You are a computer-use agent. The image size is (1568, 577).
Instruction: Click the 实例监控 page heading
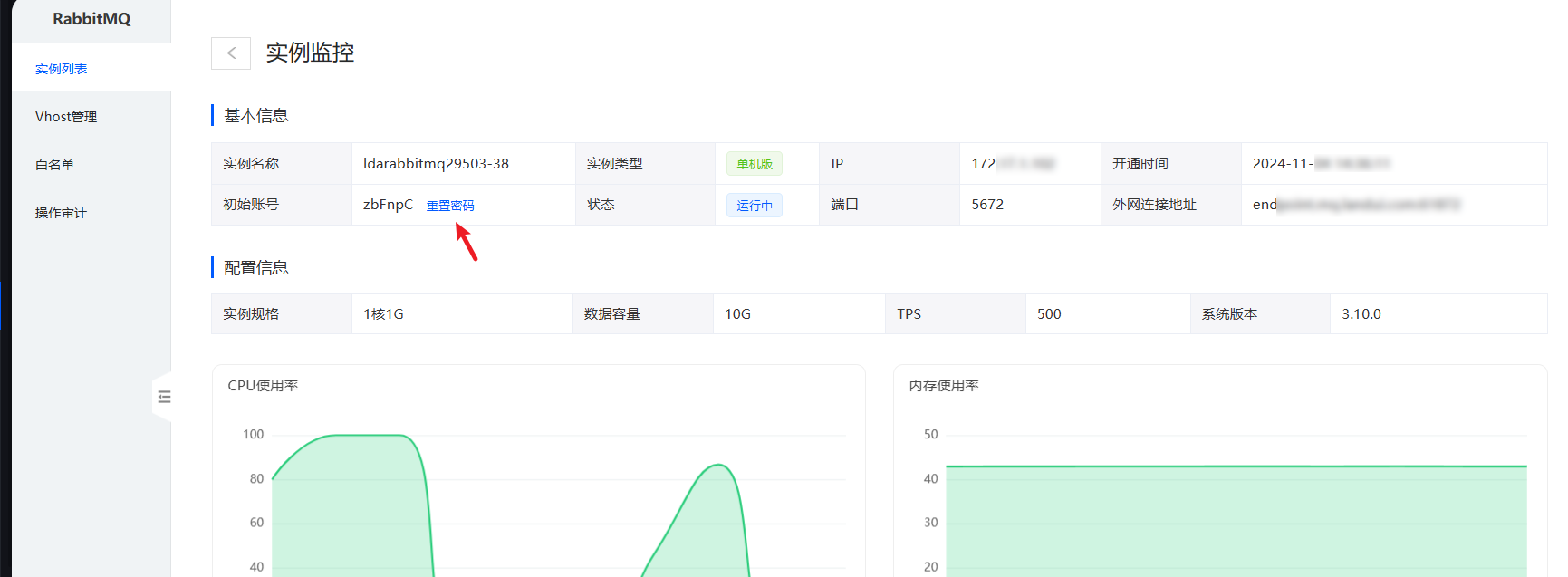(310, 53)
